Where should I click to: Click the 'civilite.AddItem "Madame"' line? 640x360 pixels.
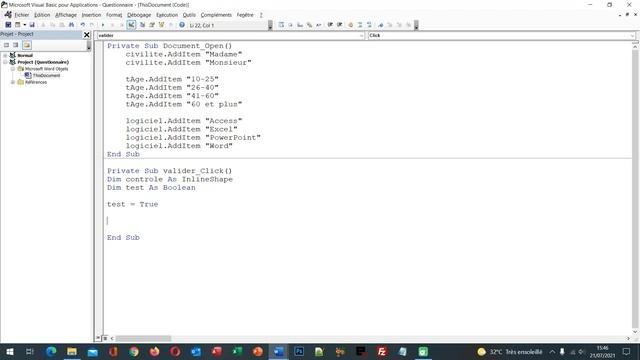184,54
